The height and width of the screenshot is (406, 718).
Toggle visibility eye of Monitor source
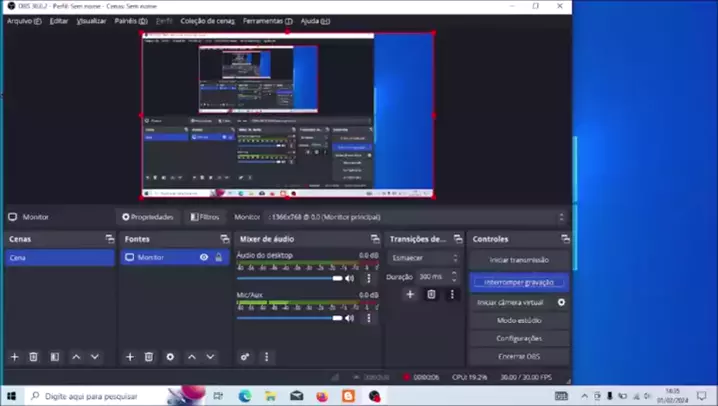point(204,258)
